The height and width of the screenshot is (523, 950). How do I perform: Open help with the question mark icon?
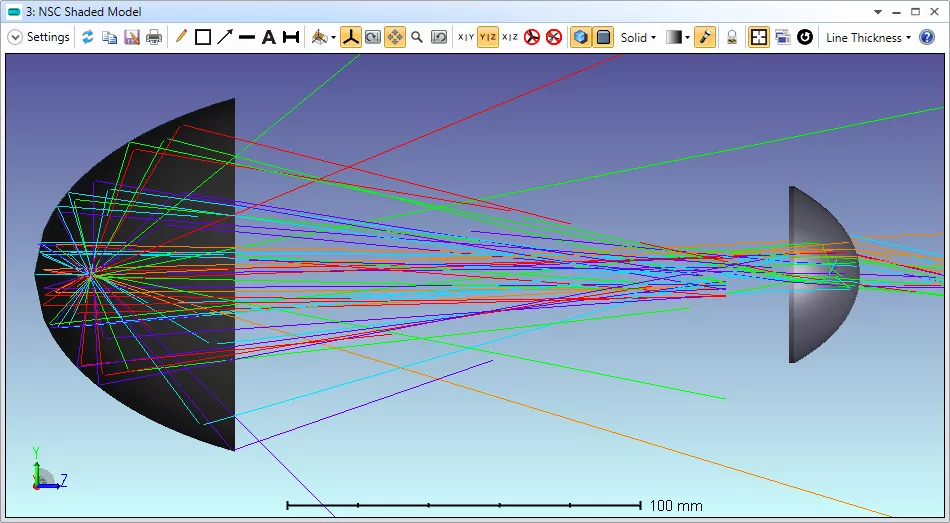tap(927, 37)
